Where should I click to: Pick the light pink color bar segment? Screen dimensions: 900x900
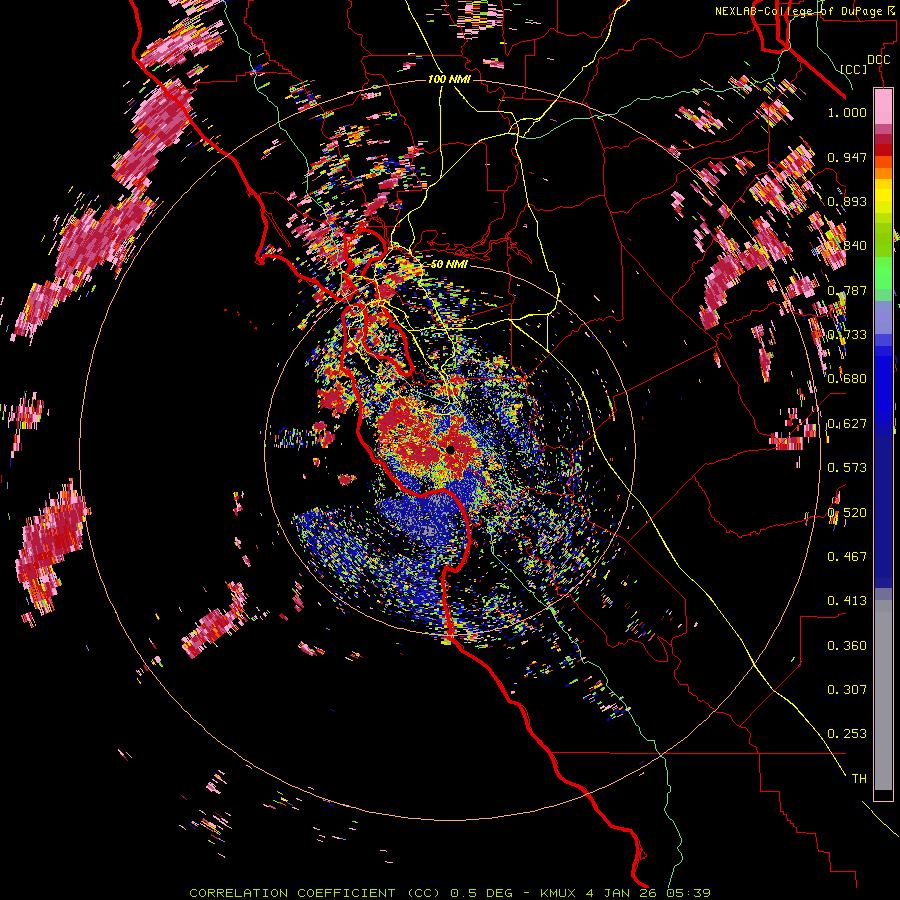[x=883, y=106]
